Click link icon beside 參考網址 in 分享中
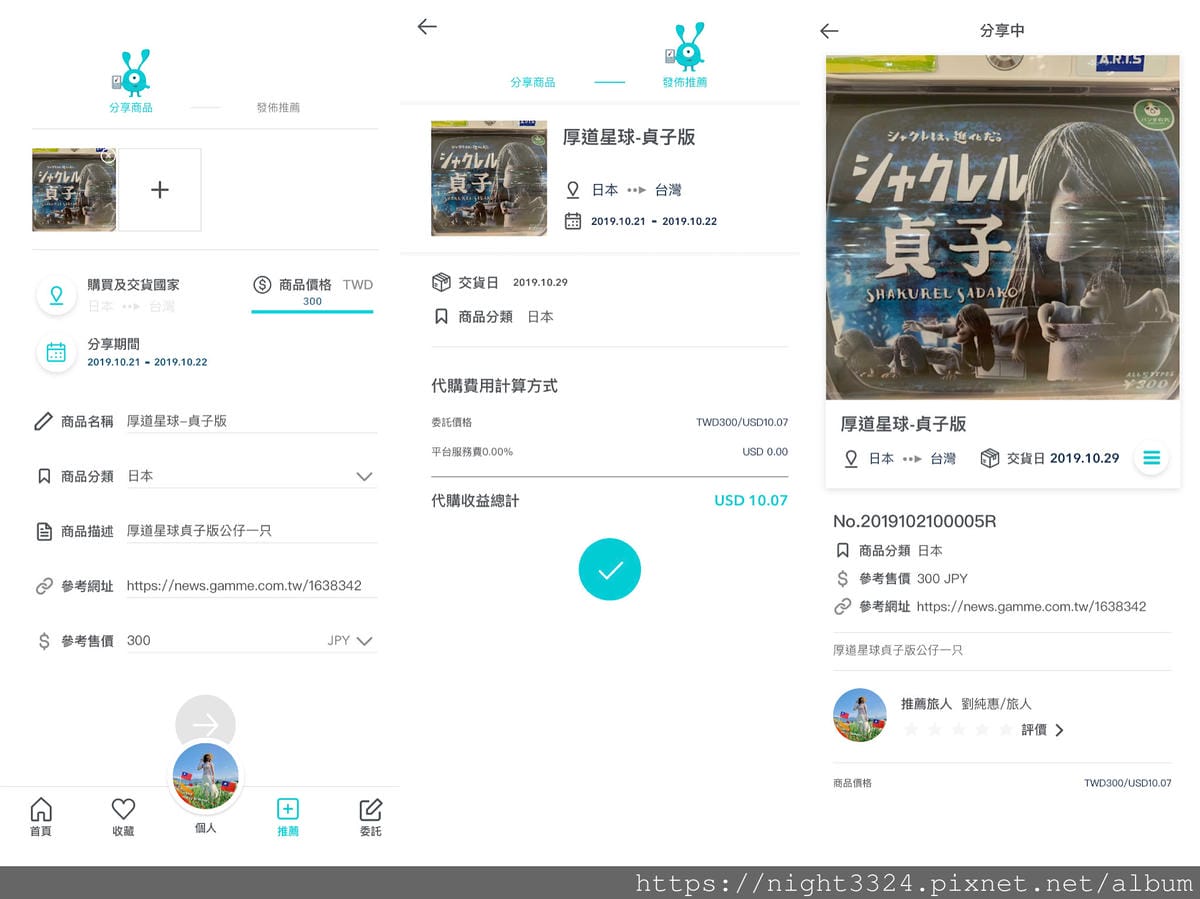This screenshot has width=1200, height=899. pos(842,606)
